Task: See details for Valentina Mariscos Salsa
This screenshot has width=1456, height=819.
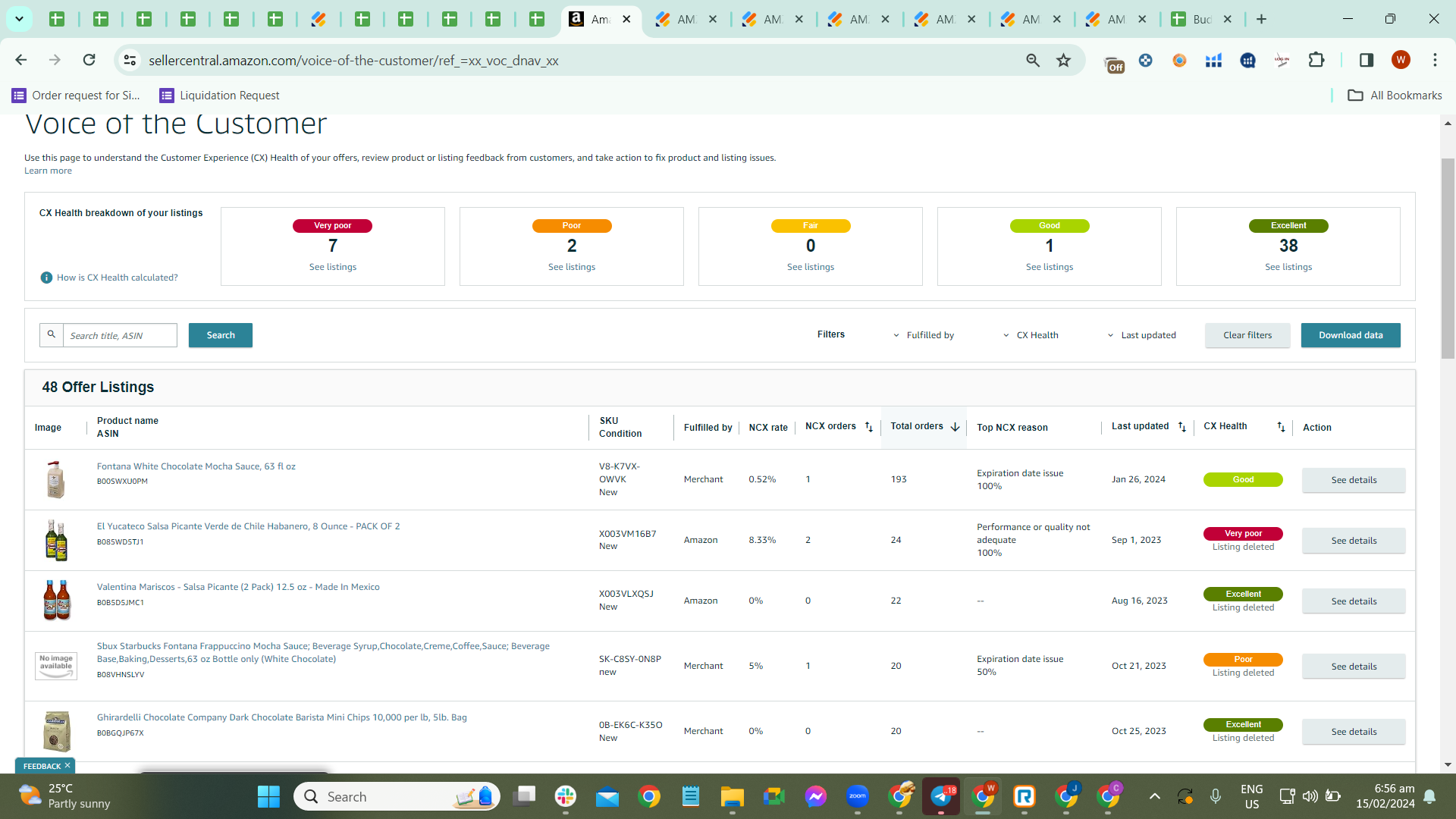Action: coord(1354,601)
